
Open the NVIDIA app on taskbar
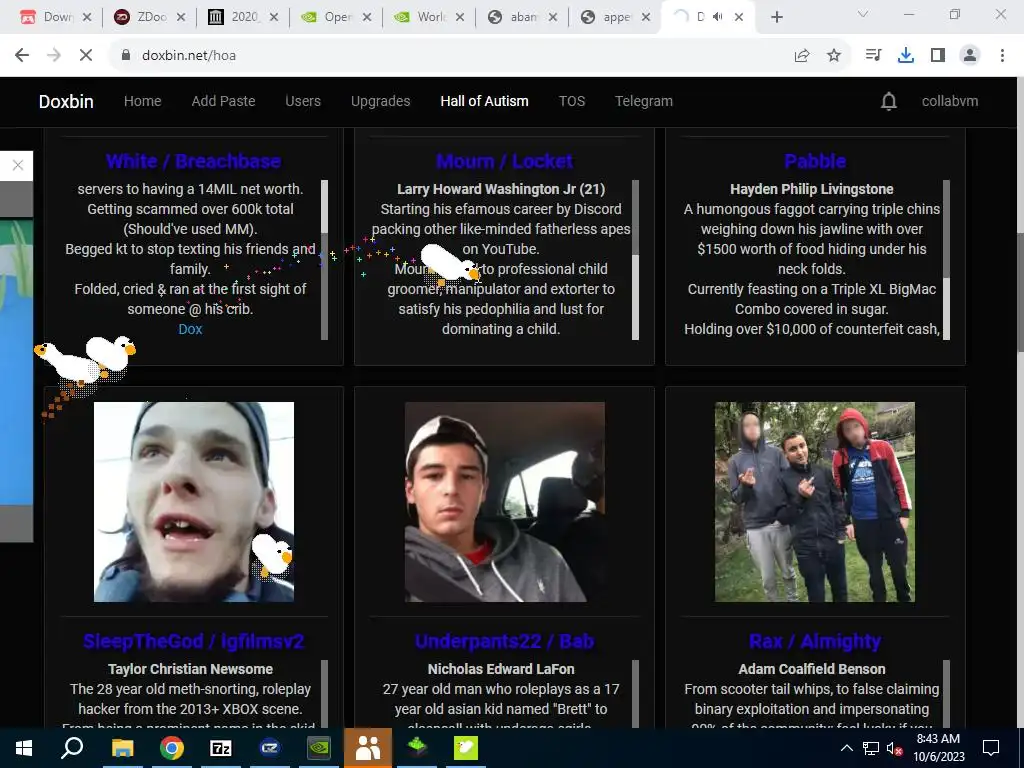pyautogui.click(x=319, y=748)
